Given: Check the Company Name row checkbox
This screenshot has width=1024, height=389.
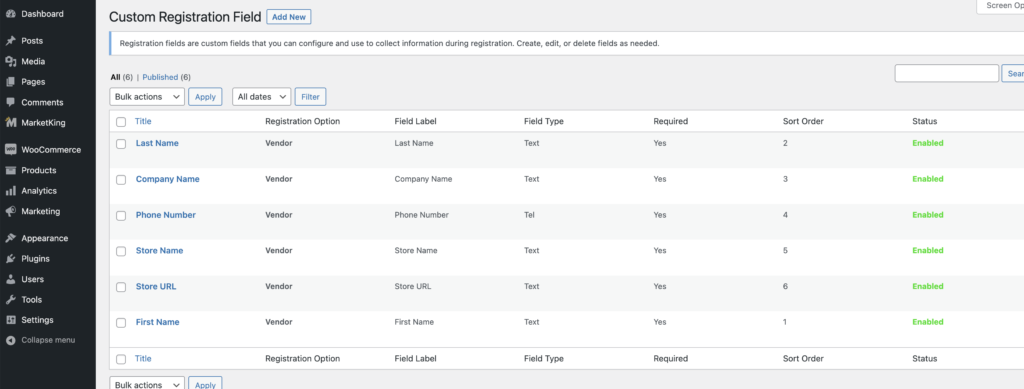Looking at the screenshot, I should (121, 180).
